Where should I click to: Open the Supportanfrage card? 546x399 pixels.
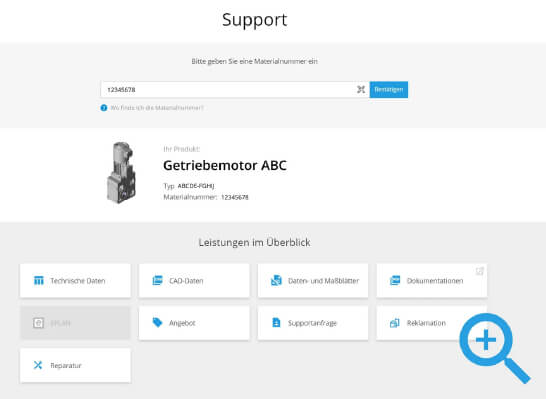[x=313, y=323]
